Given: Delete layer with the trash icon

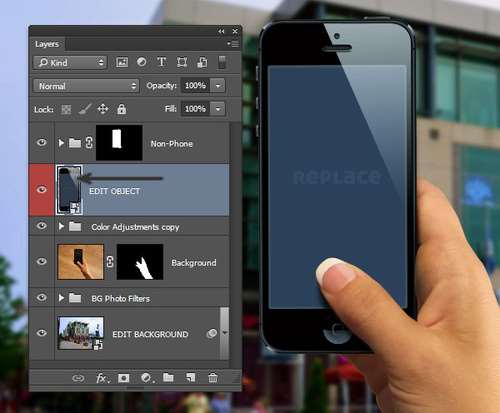Looking at the screenshot, I should coord(213,378).
